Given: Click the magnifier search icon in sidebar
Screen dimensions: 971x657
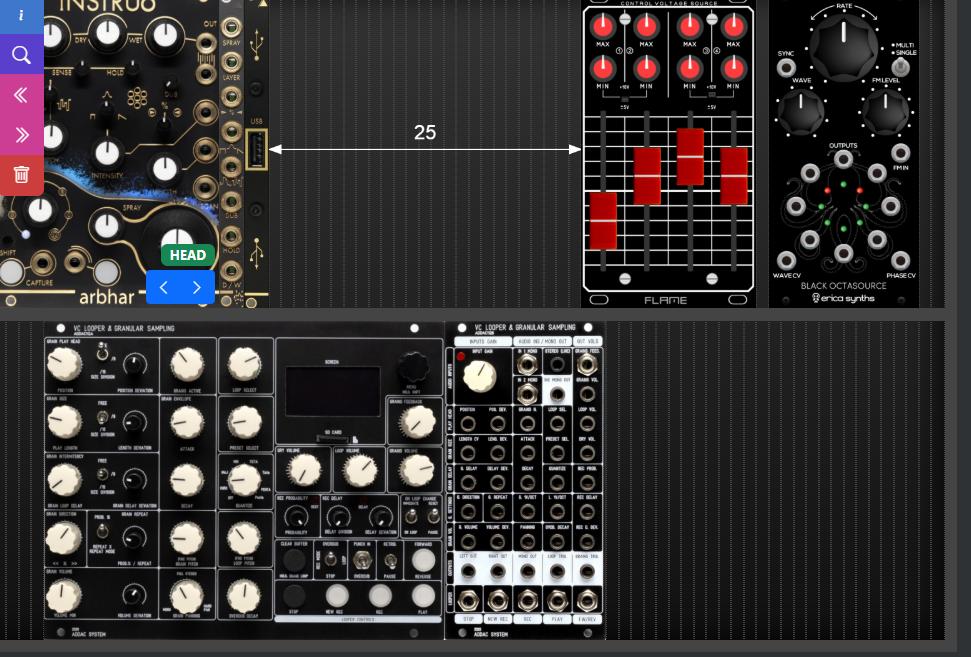Looking at the screenshot, I should click(x=22, y=55).
